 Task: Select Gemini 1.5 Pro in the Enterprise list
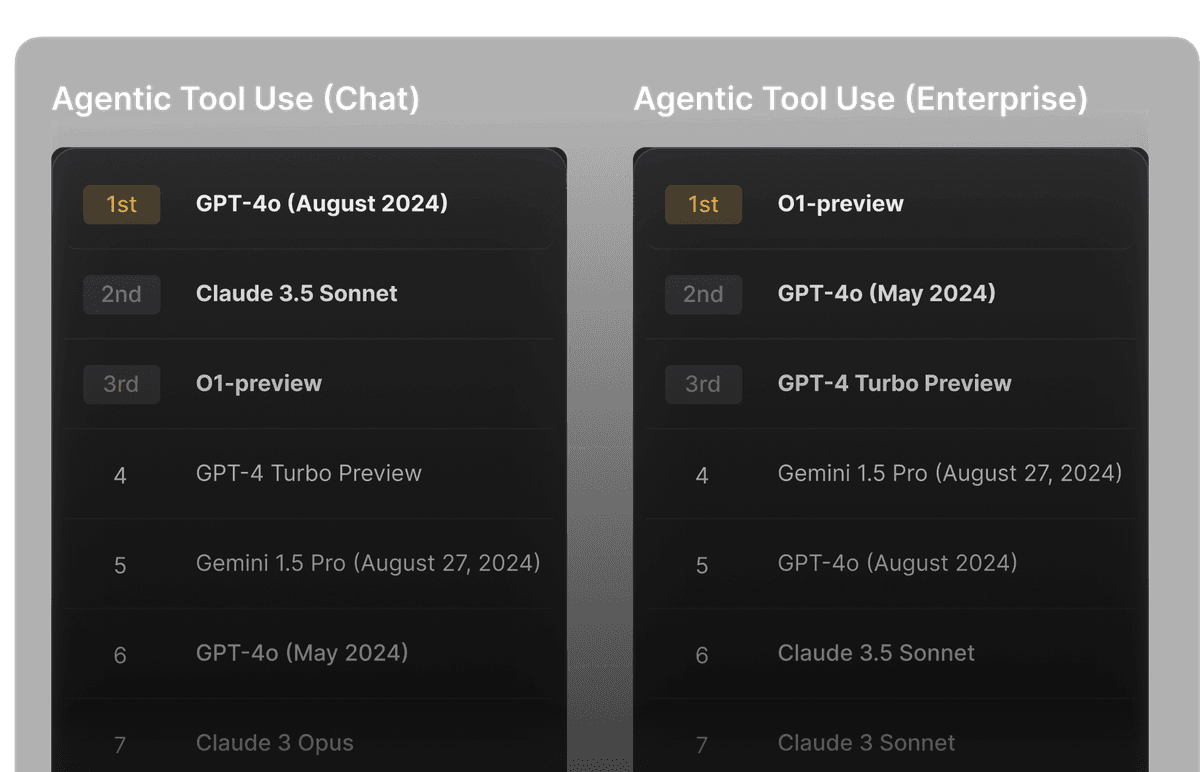click(x=949, y=473)
